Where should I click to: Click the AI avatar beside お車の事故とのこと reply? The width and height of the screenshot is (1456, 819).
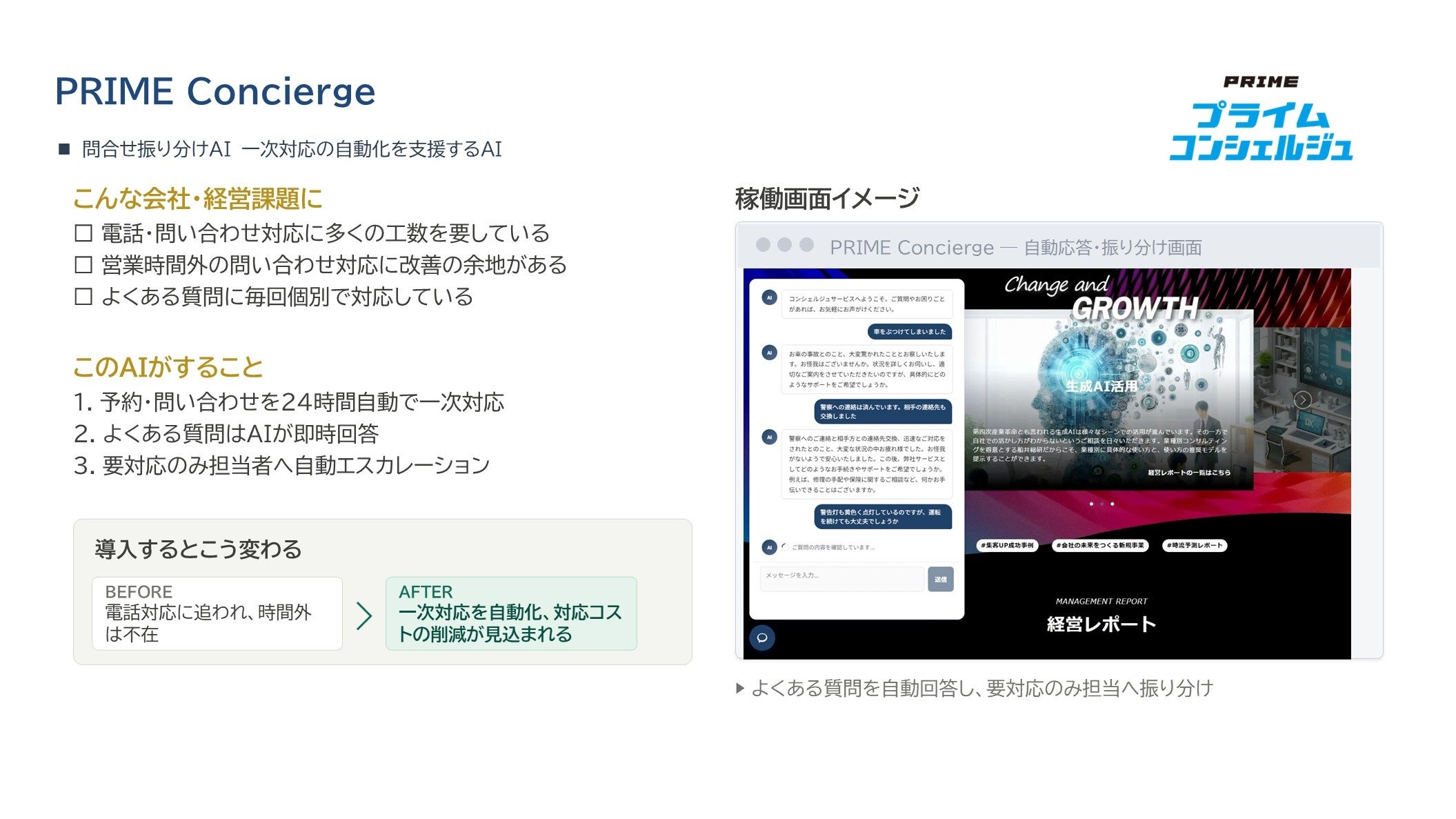tap(770, 353)
